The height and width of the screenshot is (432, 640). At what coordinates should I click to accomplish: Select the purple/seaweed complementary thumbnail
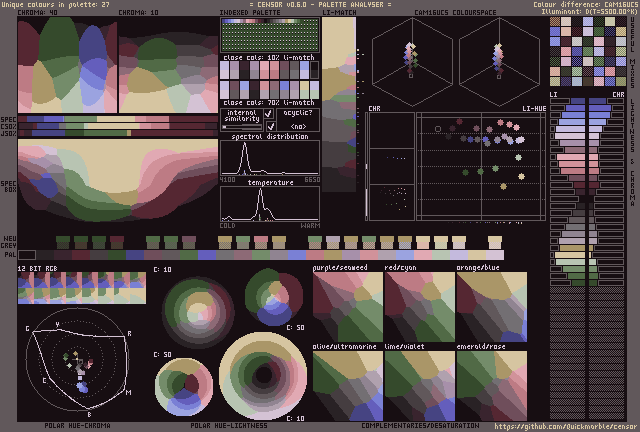click(x=348, y=306)
